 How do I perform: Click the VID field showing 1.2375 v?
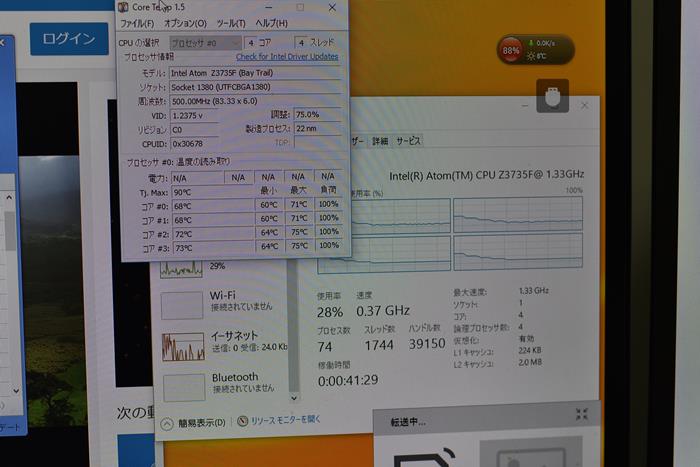pos(195,116)
